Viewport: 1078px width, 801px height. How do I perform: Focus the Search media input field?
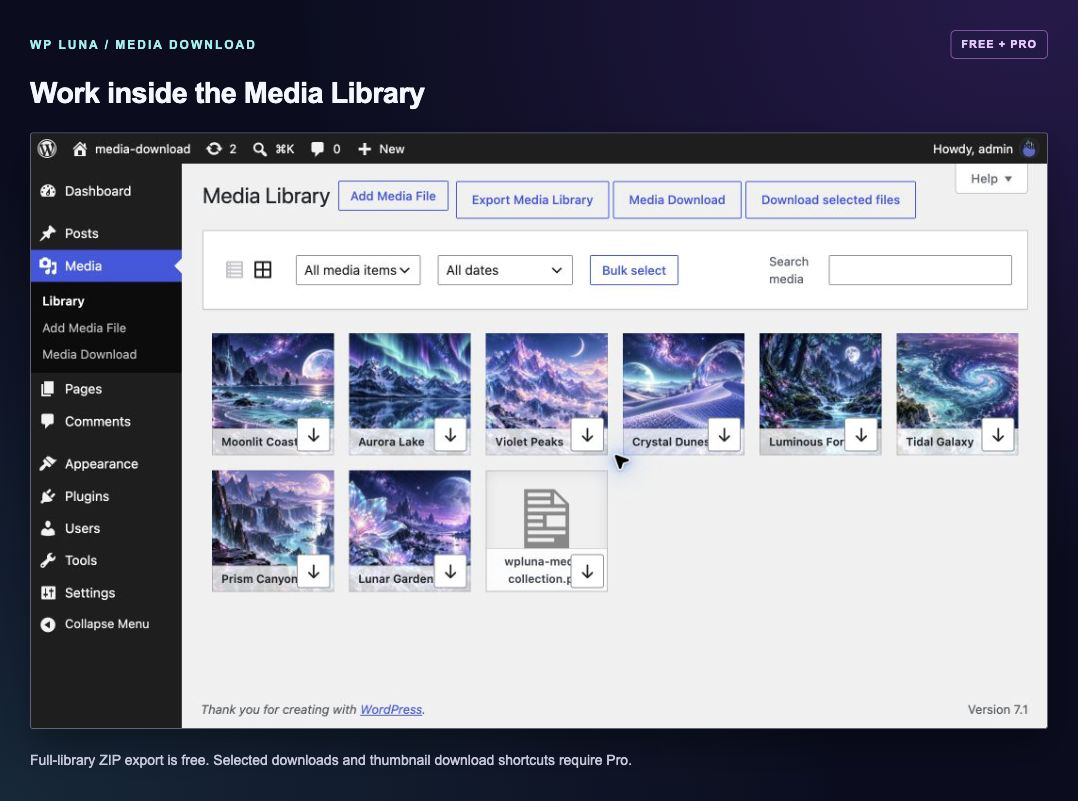920,270
